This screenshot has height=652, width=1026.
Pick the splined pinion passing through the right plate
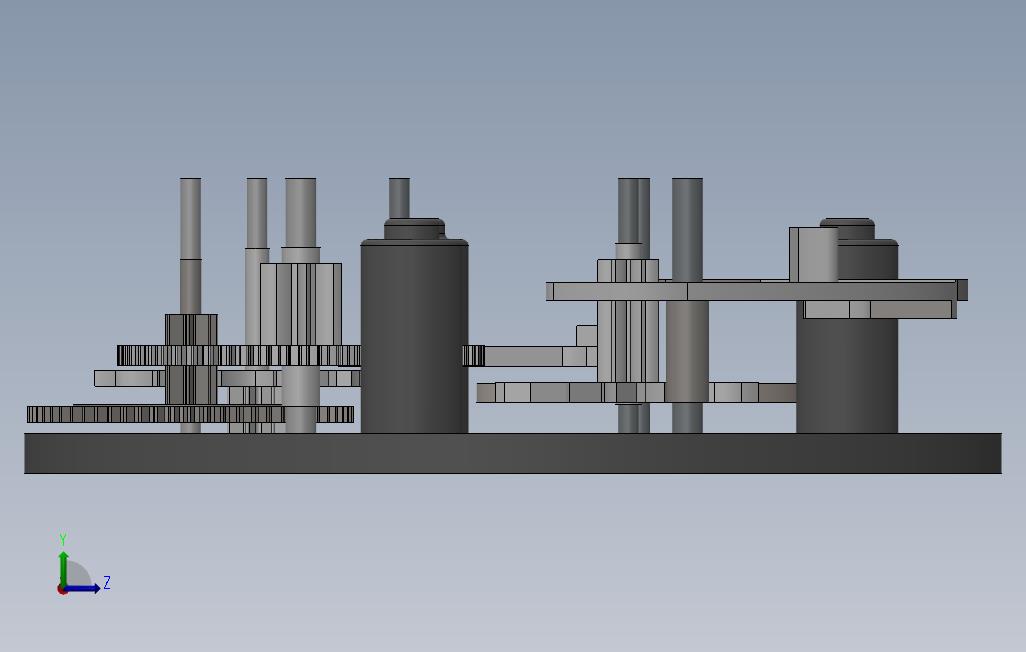628,321
